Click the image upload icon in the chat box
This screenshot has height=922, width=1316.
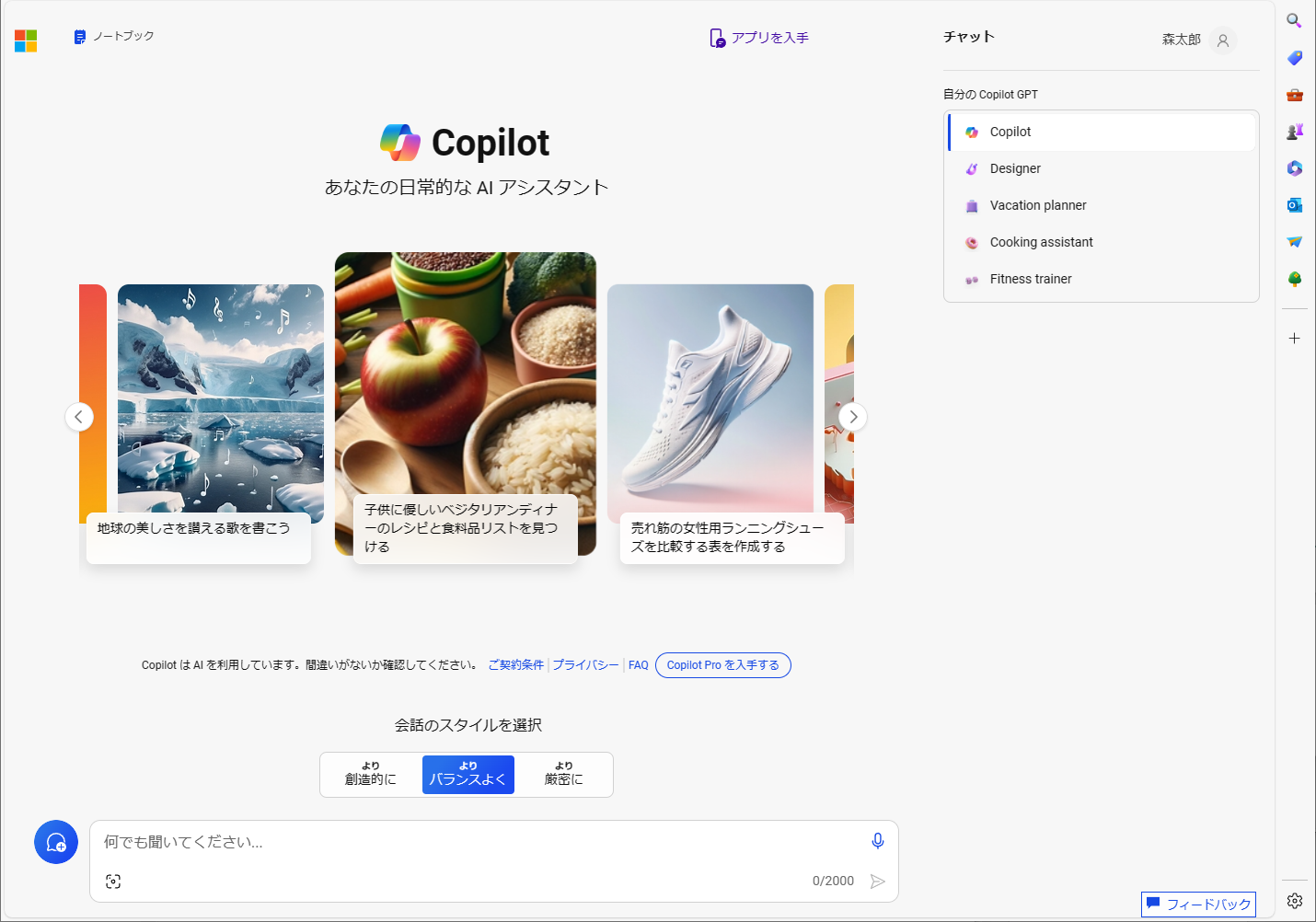coord(112,881)
